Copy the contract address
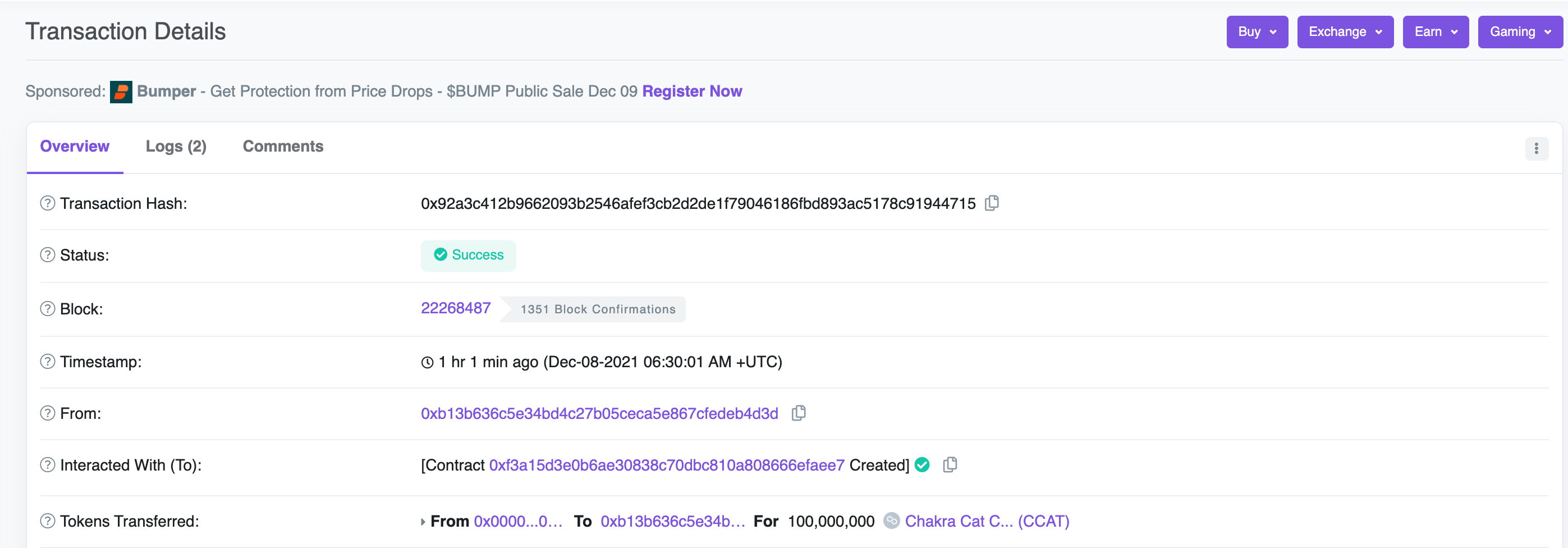The image size is (1568, 548). 950,464
